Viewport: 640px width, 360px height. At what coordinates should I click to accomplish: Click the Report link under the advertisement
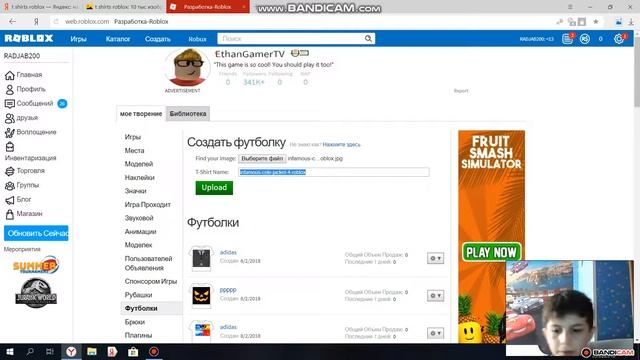coord(461,91)
